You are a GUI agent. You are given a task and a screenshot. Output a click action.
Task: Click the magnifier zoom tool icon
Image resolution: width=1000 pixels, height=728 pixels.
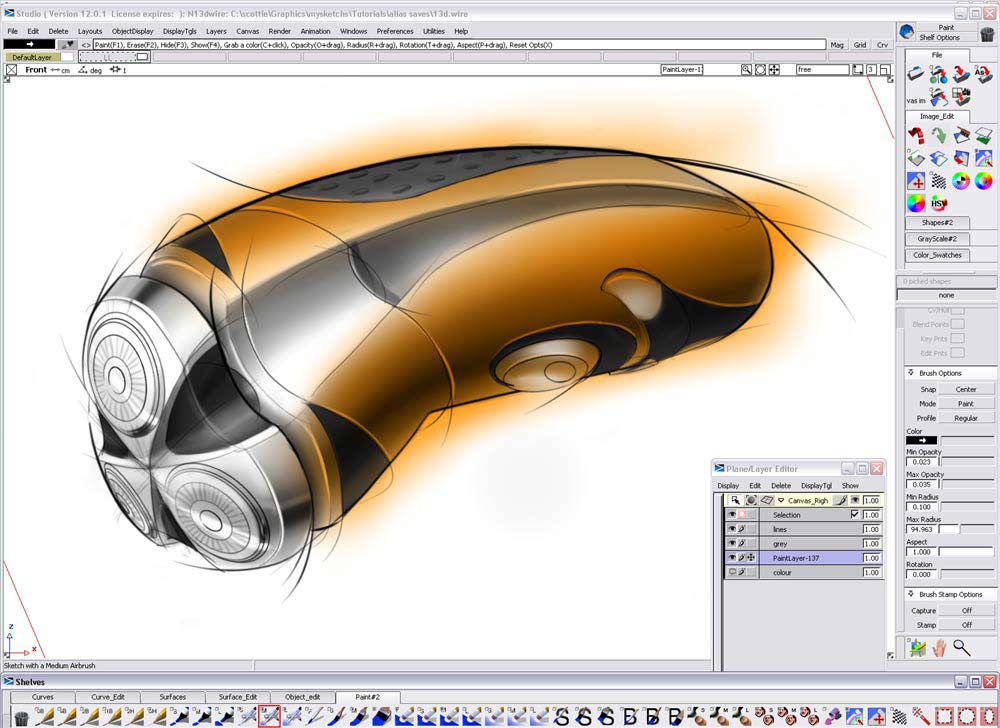[x=962, y=648]
